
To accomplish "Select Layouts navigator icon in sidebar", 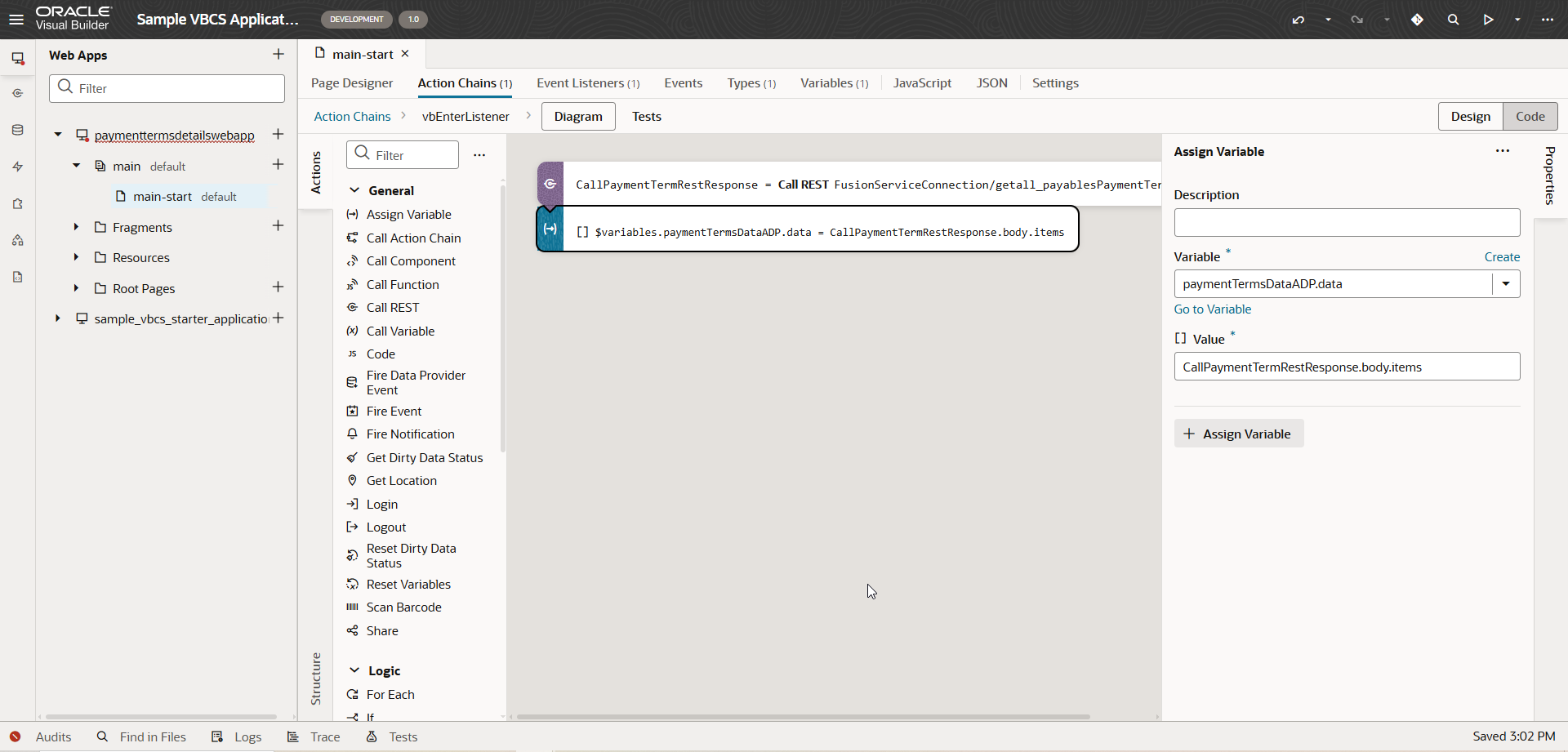I will pos(17,240).
